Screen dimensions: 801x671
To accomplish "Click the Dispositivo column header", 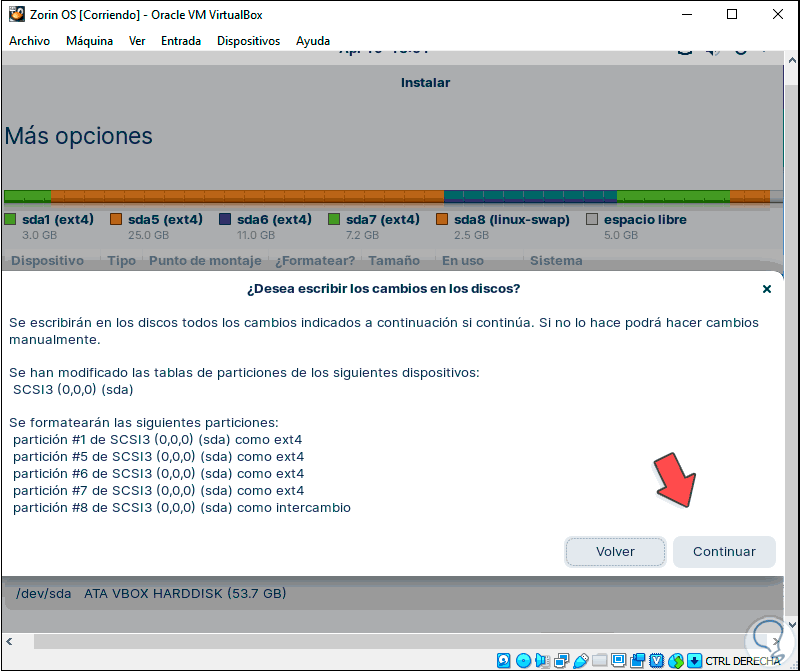I will (48, 260).
